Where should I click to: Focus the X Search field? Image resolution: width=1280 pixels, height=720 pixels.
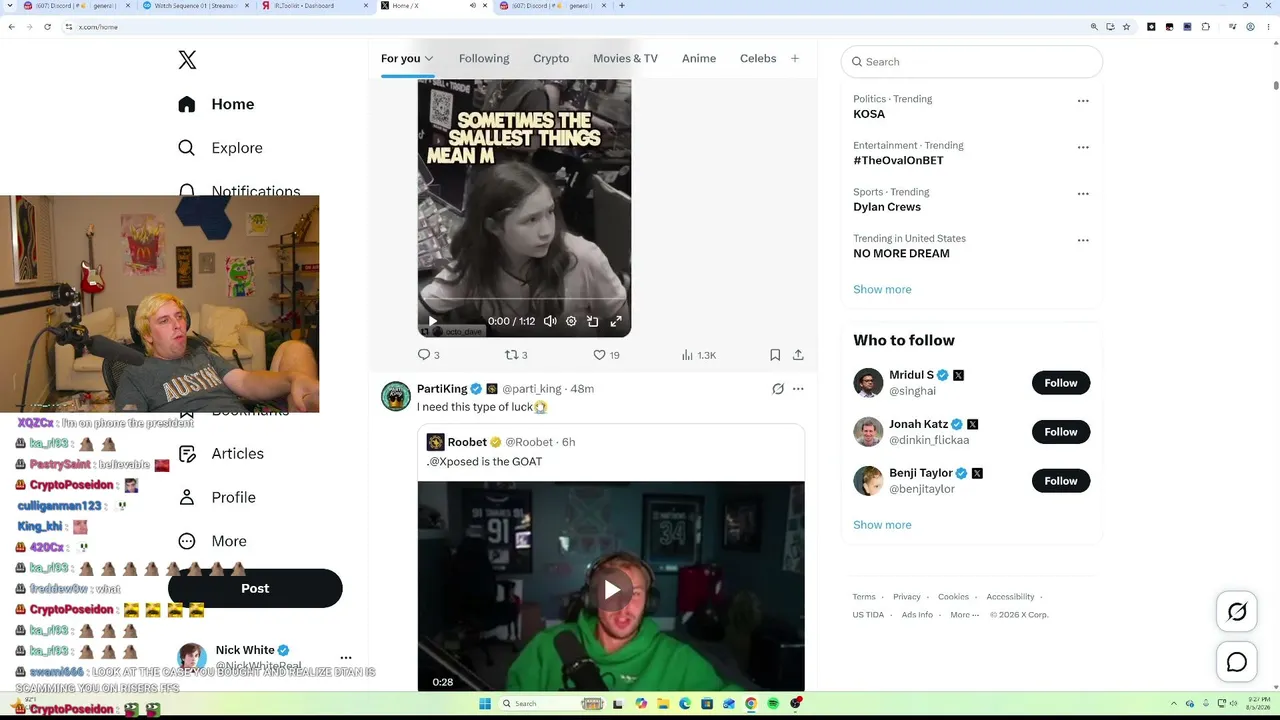point(972,62)
